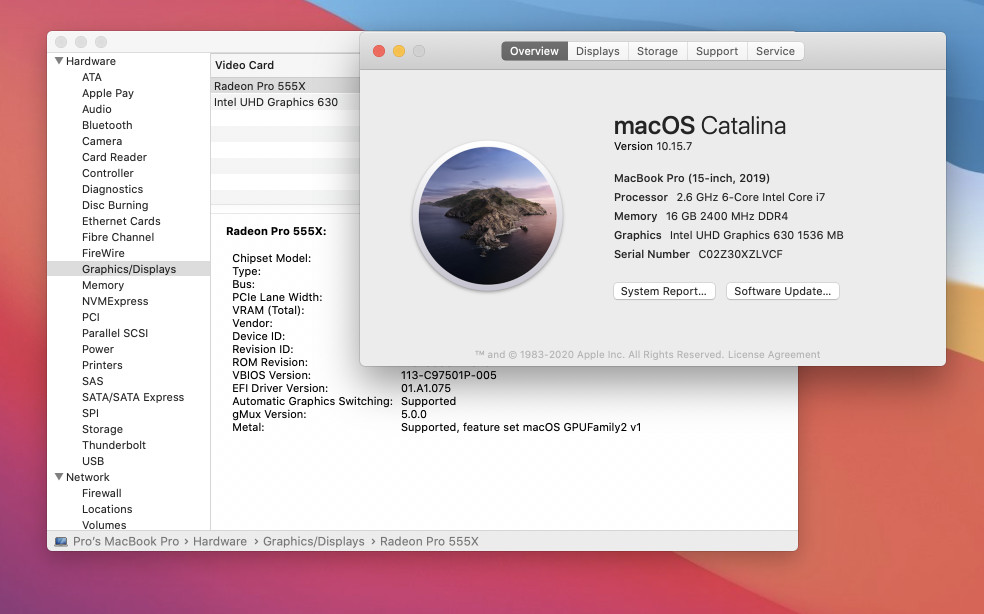Image resolution: width=984 pixels, height=614 pixels.
Task: Collapse the Network section triangle
Action: coord(59,477)
